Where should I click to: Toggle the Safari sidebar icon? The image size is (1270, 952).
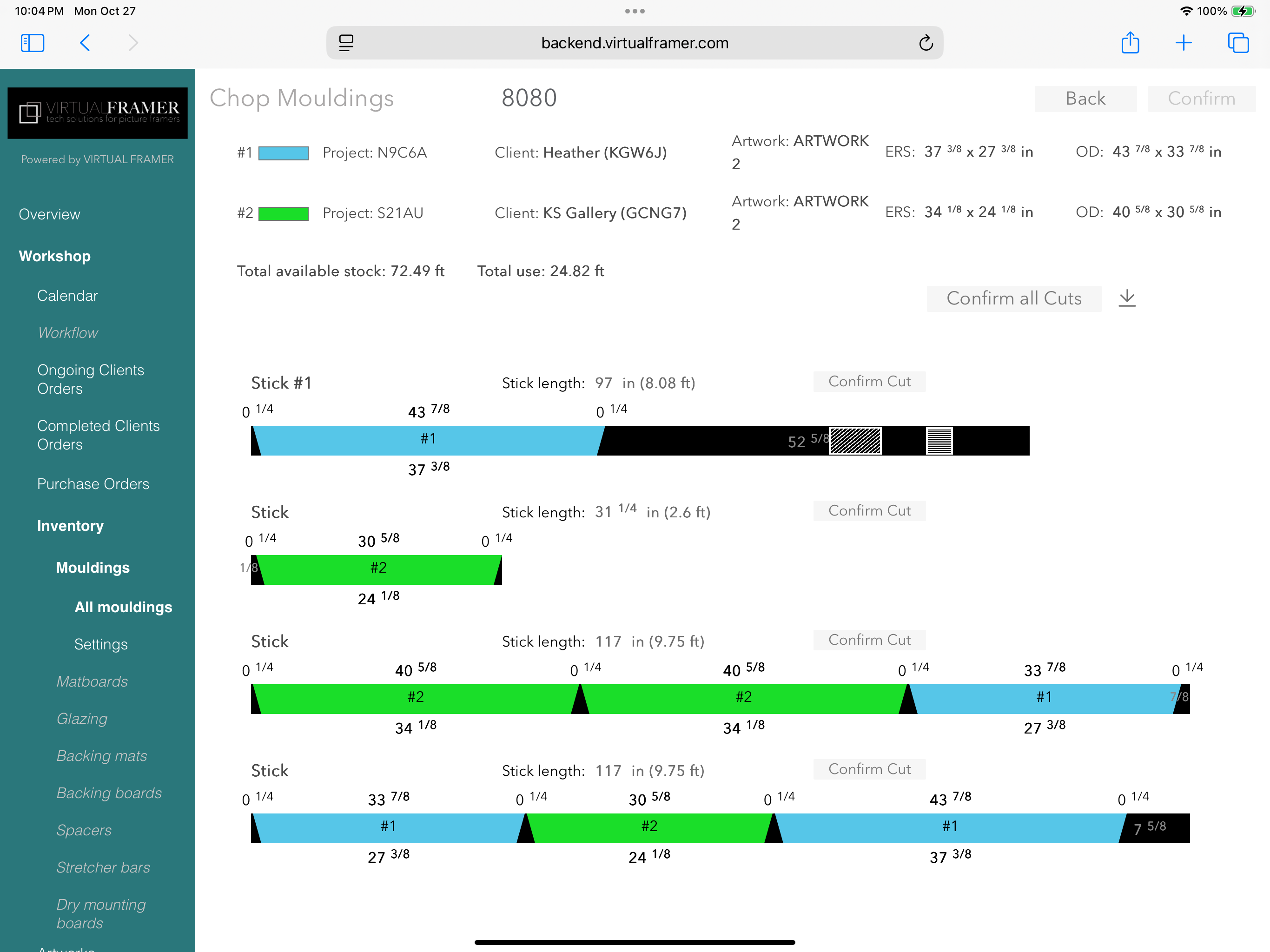tap(32, 43)
